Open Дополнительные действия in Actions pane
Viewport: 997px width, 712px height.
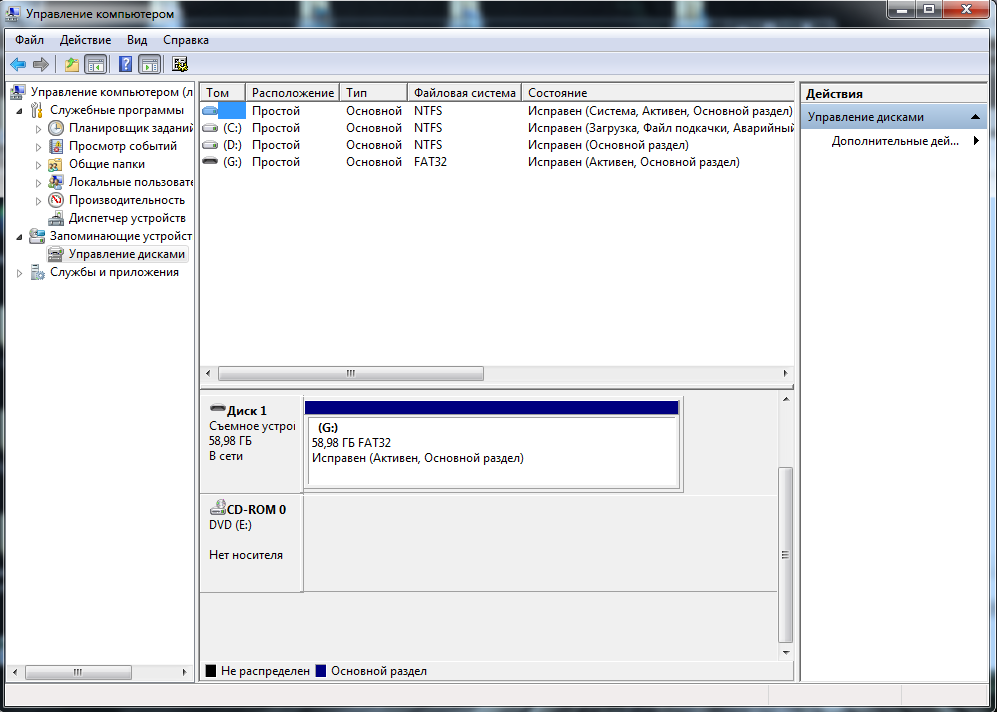895,141
